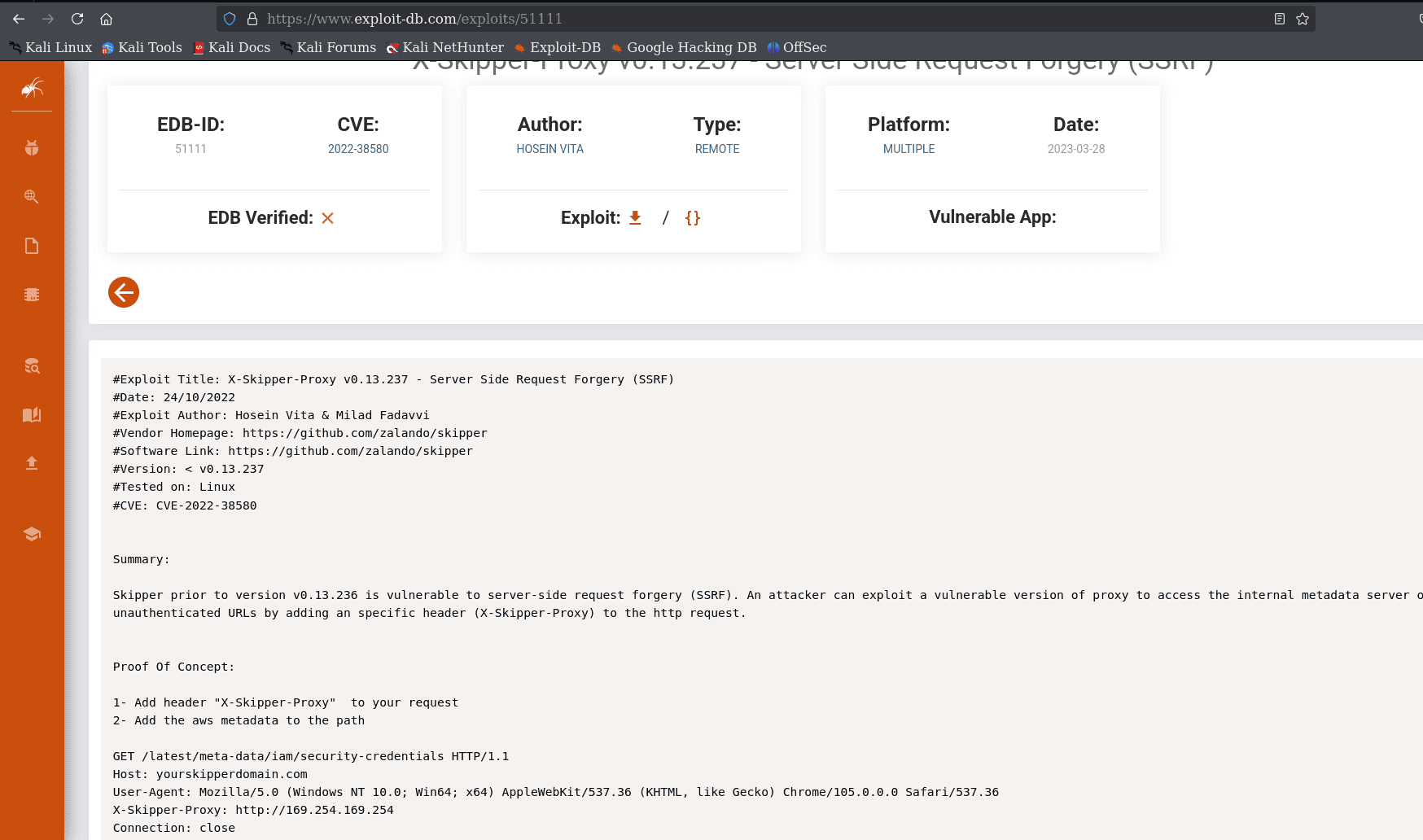1423x840 pixels.
Task: Click the browser forward arrow
Action: tap(48, 19)
